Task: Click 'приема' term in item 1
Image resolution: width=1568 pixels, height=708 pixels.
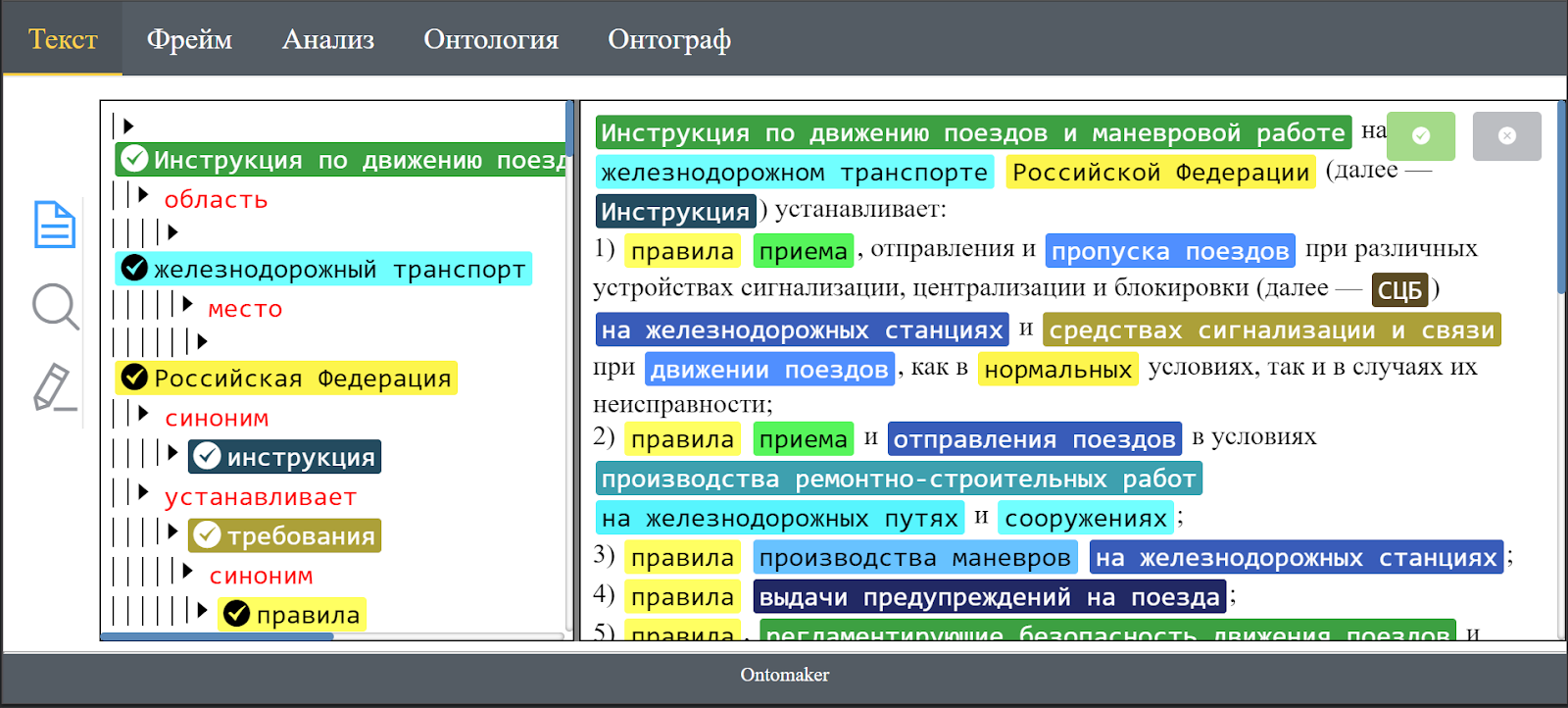Action: 804,251
